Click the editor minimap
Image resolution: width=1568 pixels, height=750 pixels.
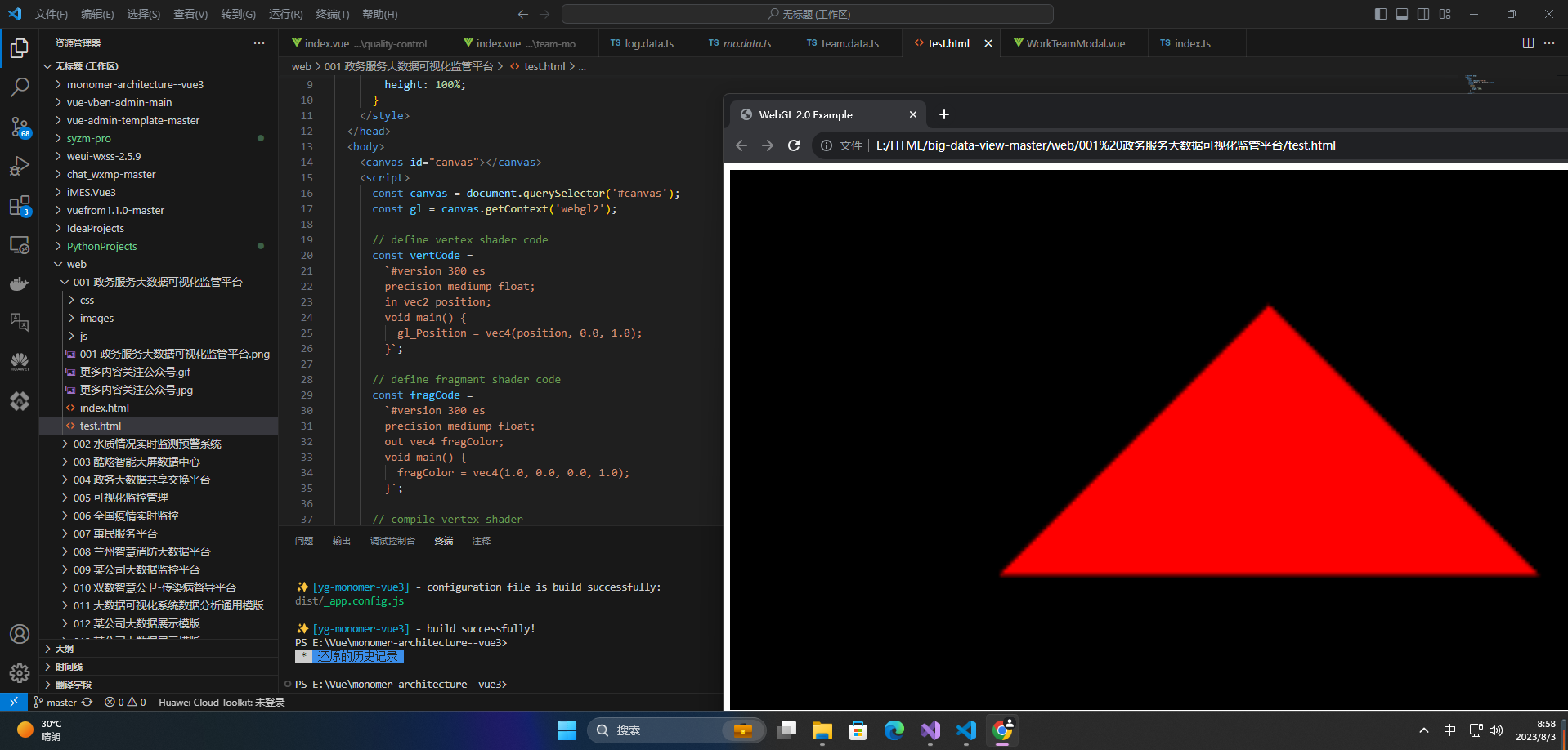pyautogui.click(x=1481, y=83)
